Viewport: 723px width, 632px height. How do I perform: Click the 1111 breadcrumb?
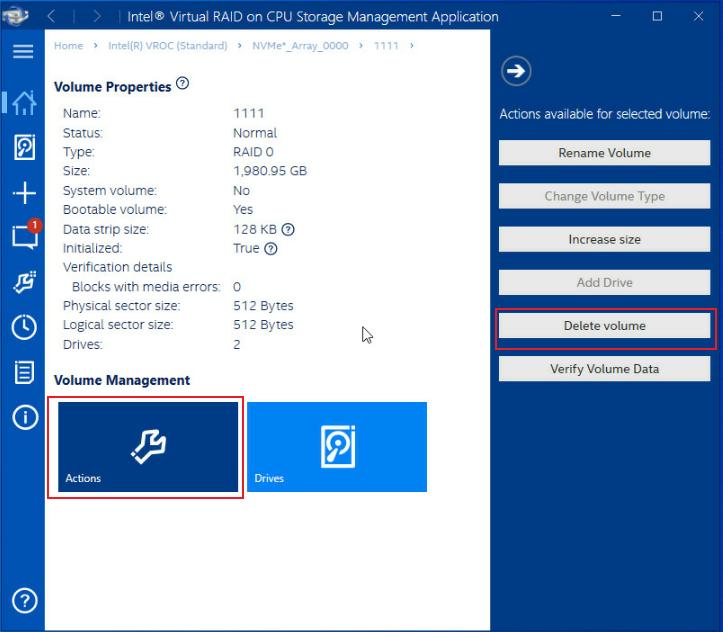point(386,46)
